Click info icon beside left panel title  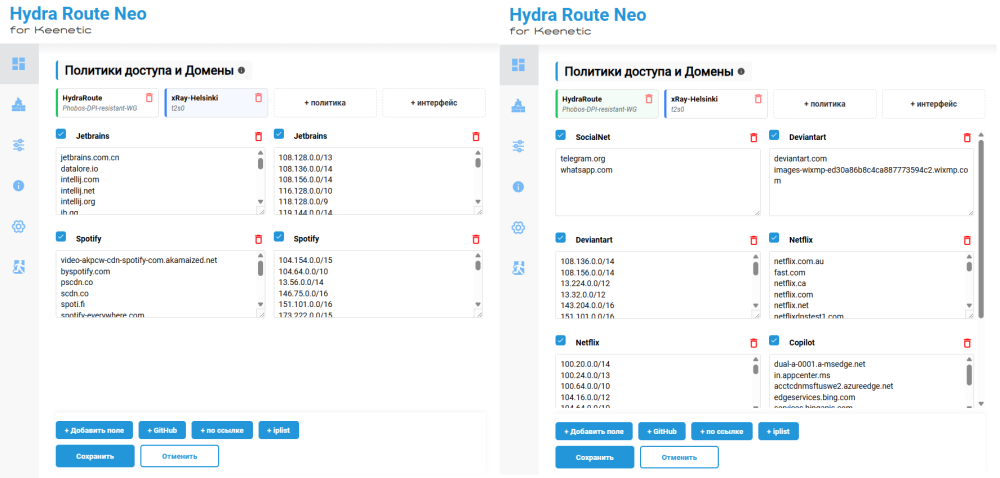tap(242, 71)
